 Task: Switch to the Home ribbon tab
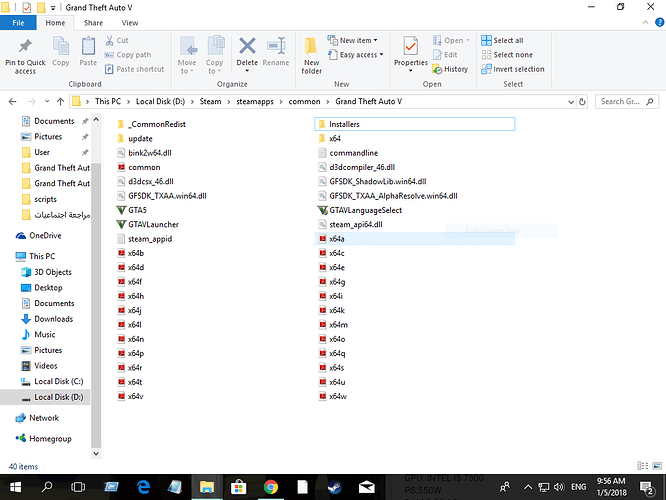coord(55,23)
